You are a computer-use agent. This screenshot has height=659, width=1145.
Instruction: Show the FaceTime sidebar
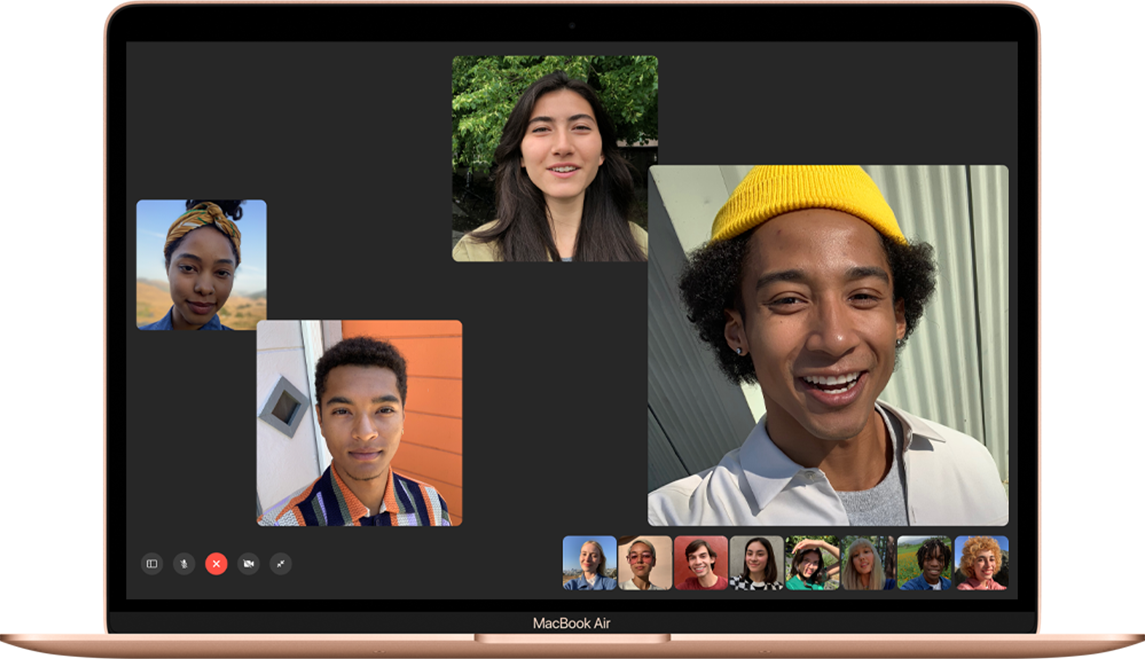pos(152,563)
